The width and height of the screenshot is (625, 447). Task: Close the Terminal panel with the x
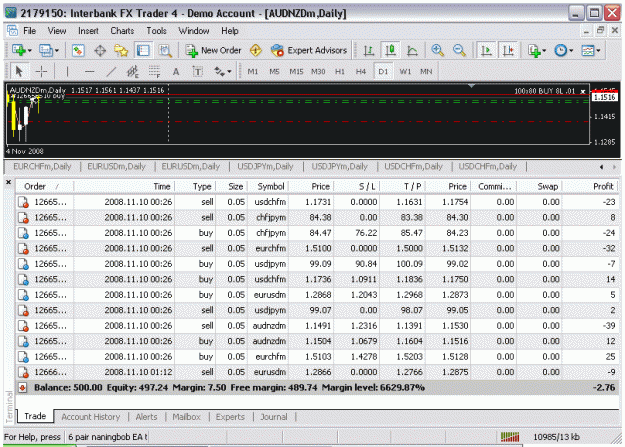point(8,182)
